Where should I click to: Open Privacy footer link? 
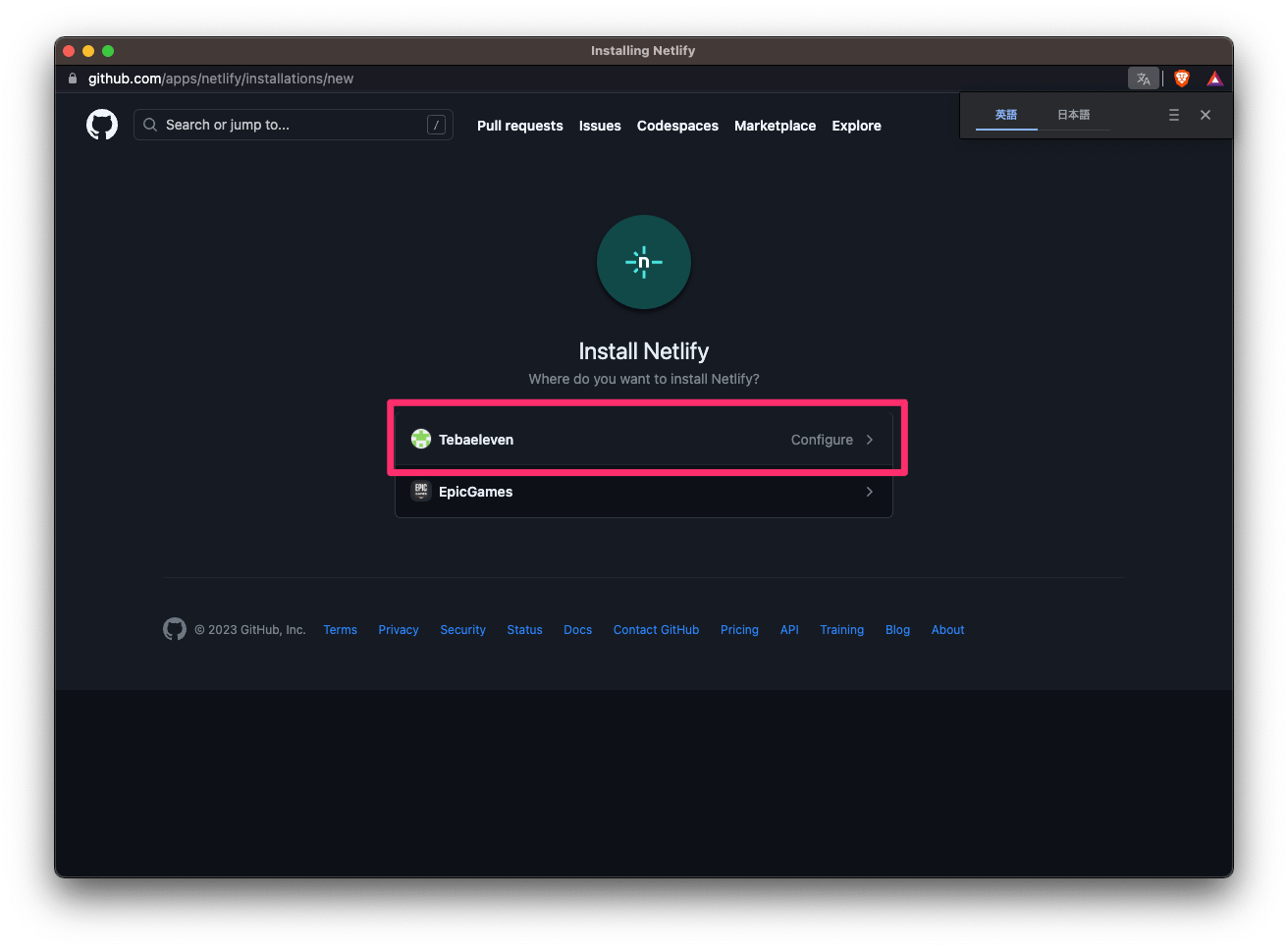pos(399,630)
